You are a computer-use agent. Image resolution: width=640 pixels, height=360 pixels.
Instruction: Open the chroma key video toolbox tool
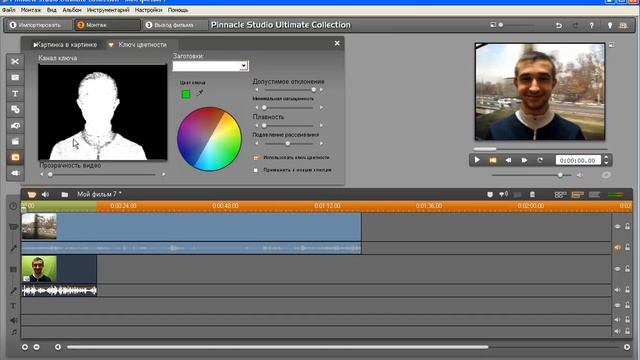[15, 157]
